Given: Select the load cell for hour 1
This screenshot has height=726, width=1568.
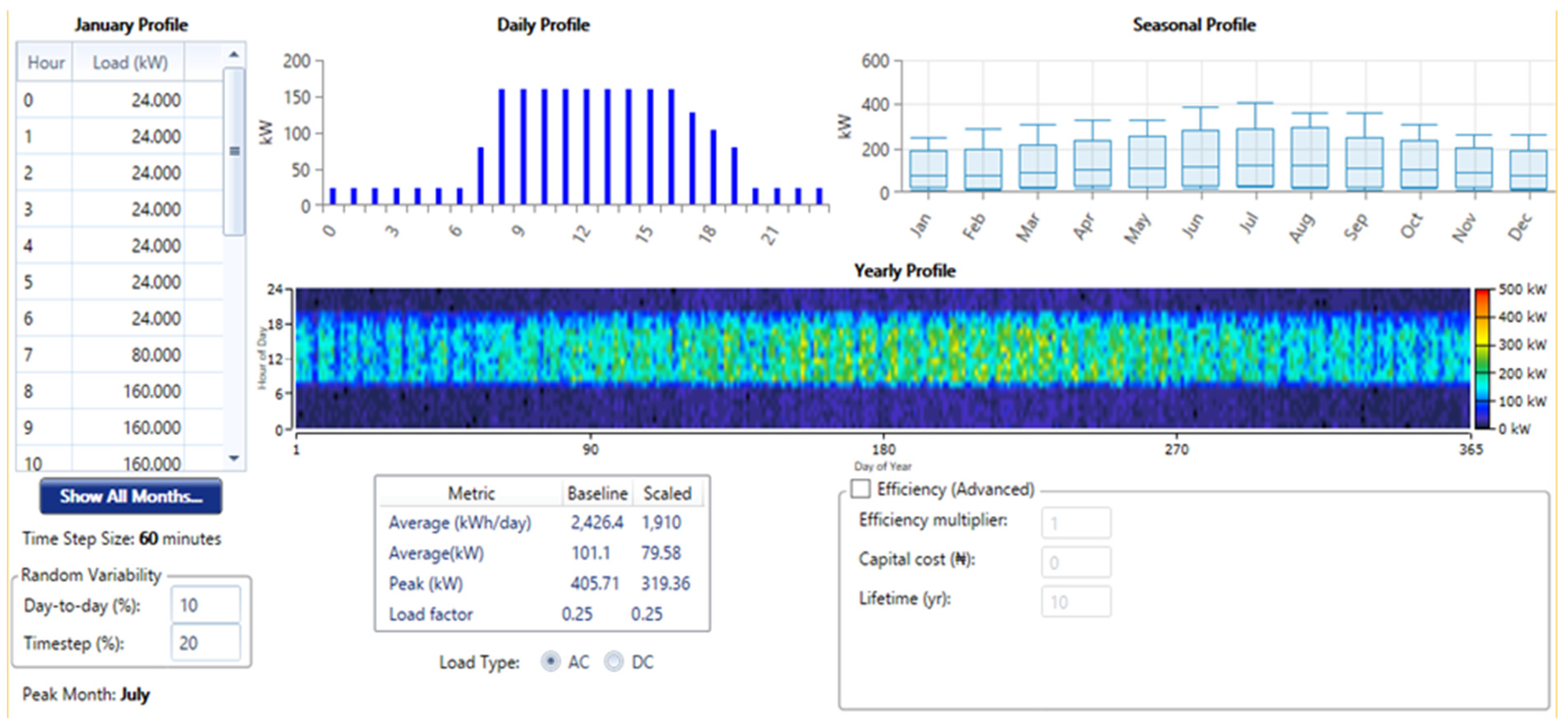Looking at the screenshot, I should (129, 136).
